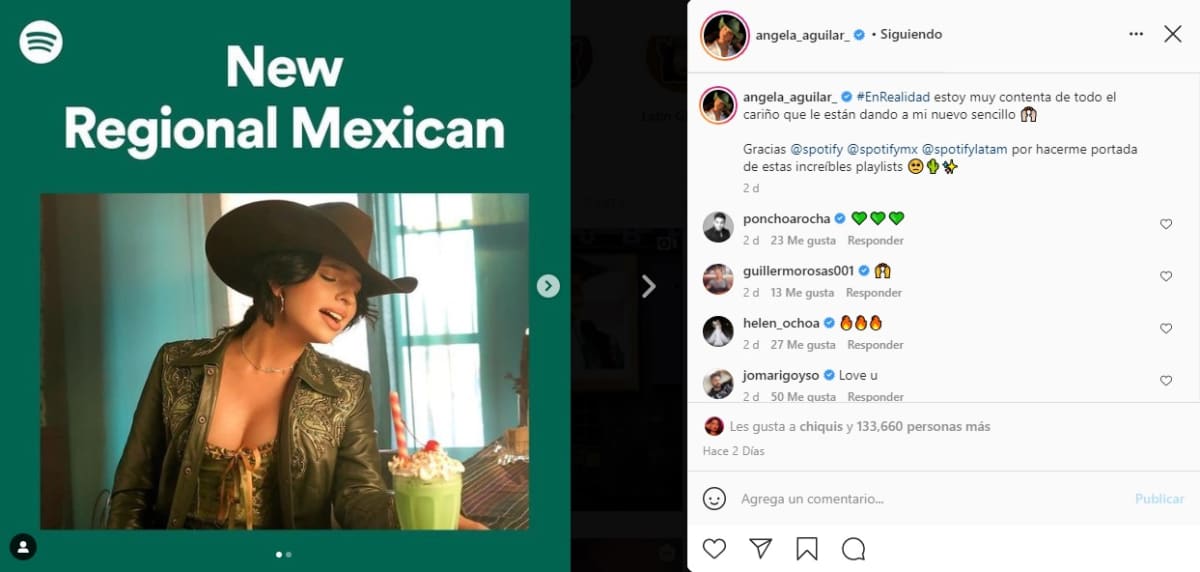Open the @spotifymx mention
Viewport: 1200px width, 572px height.
[x=881, y=149]
